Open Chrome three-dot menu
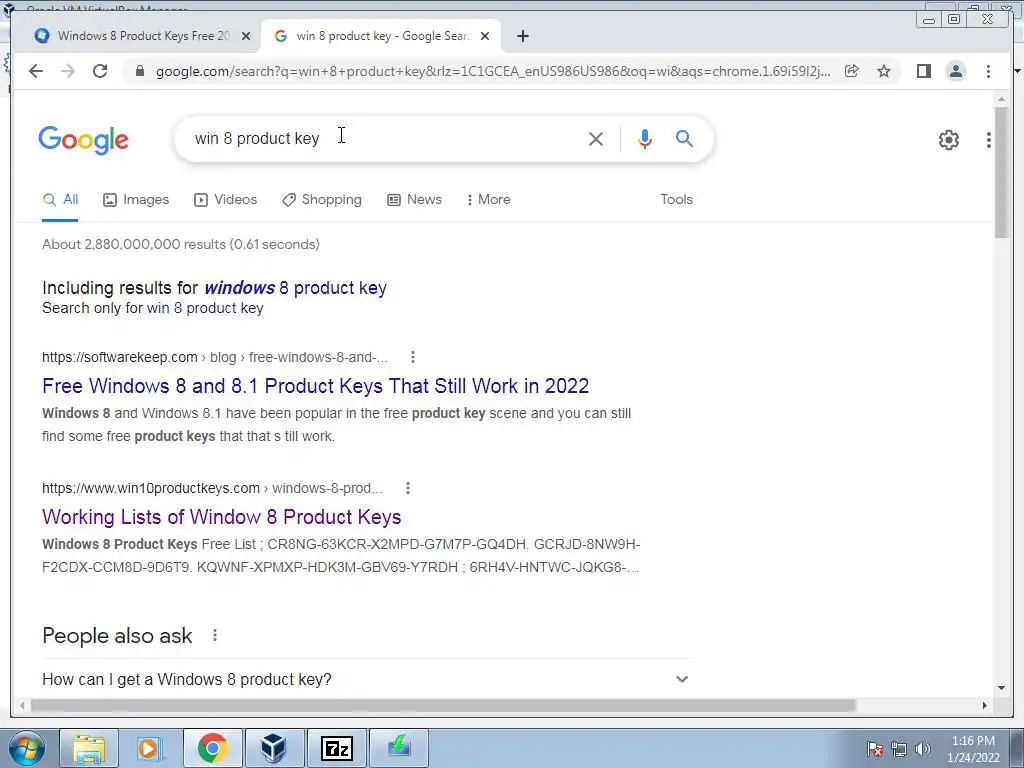Viewport: 1024px width, 768px height. tap(988, 71)
